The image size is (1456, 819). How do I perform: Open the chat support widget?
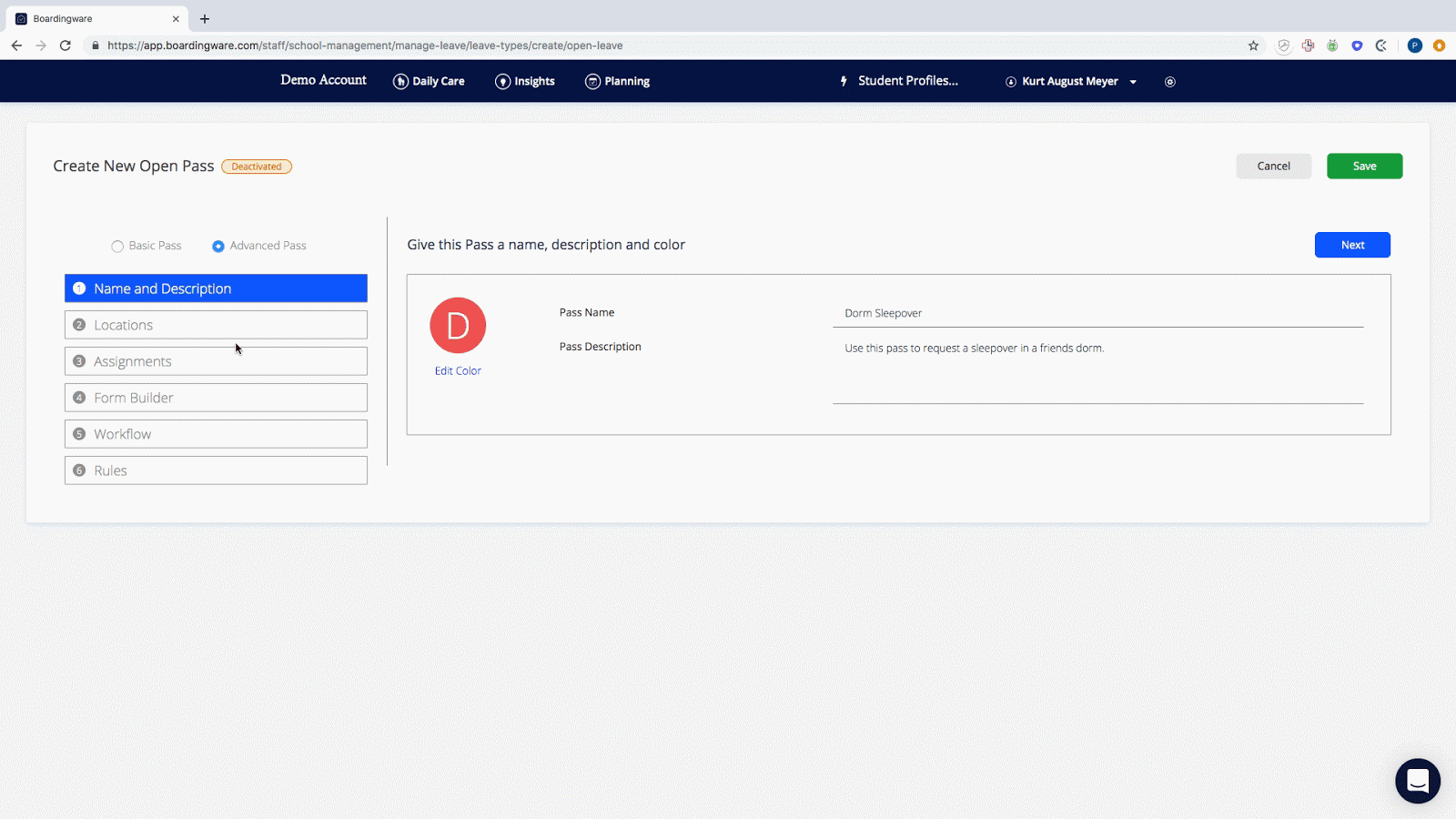point(1418,781)
